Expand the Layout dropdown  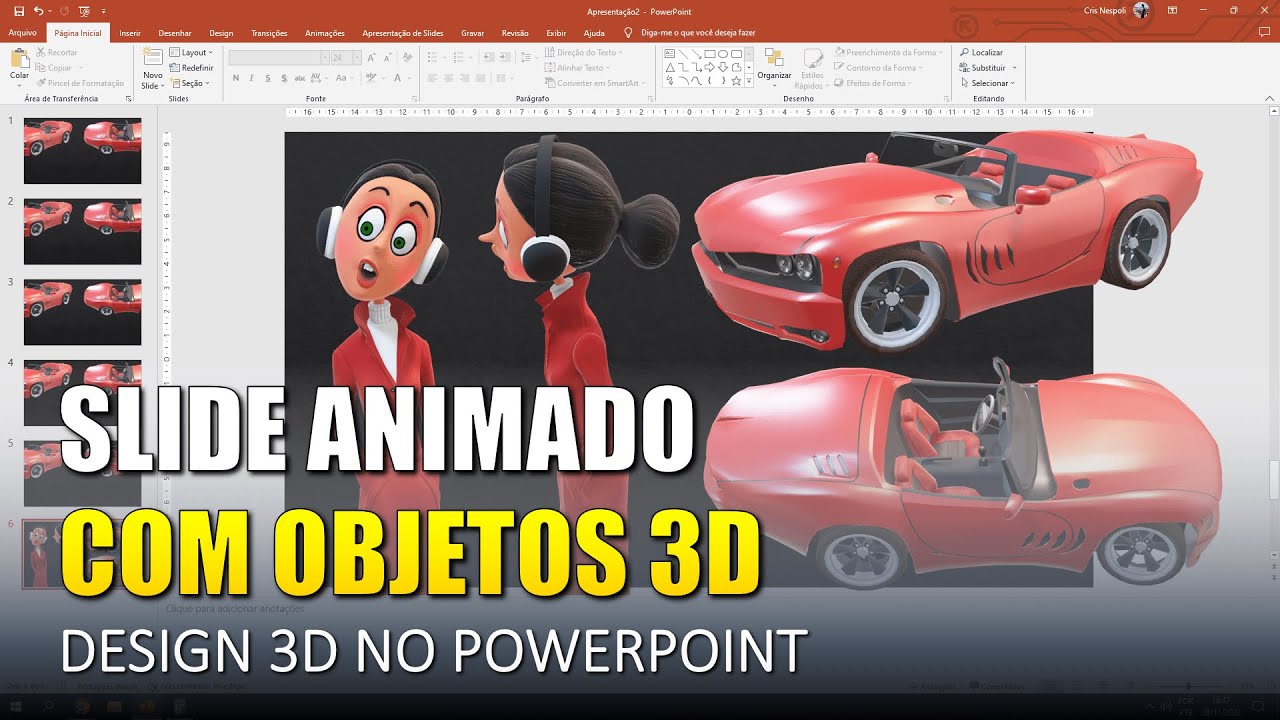tap(191, 52)
